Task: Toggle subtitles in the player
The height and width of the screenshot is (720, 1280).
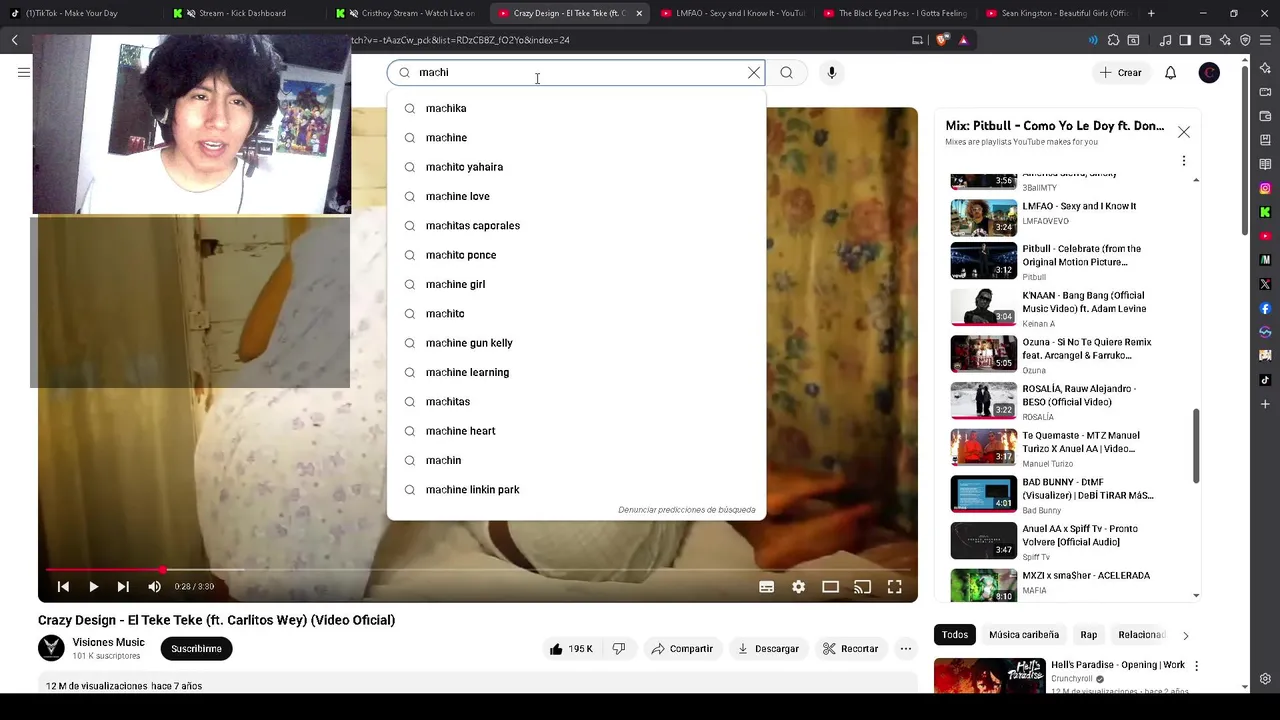Action: tap(767, 587)
